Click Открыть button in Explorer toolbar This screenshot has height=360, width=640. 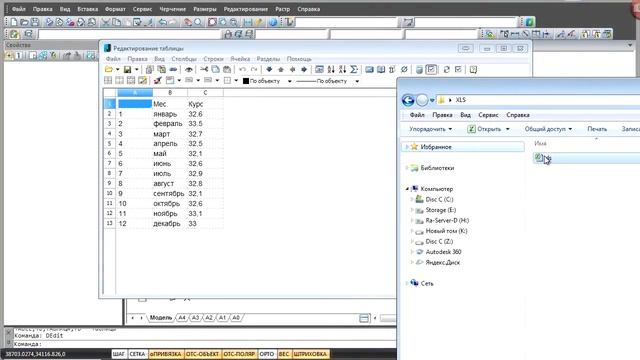tap(485, 129)
